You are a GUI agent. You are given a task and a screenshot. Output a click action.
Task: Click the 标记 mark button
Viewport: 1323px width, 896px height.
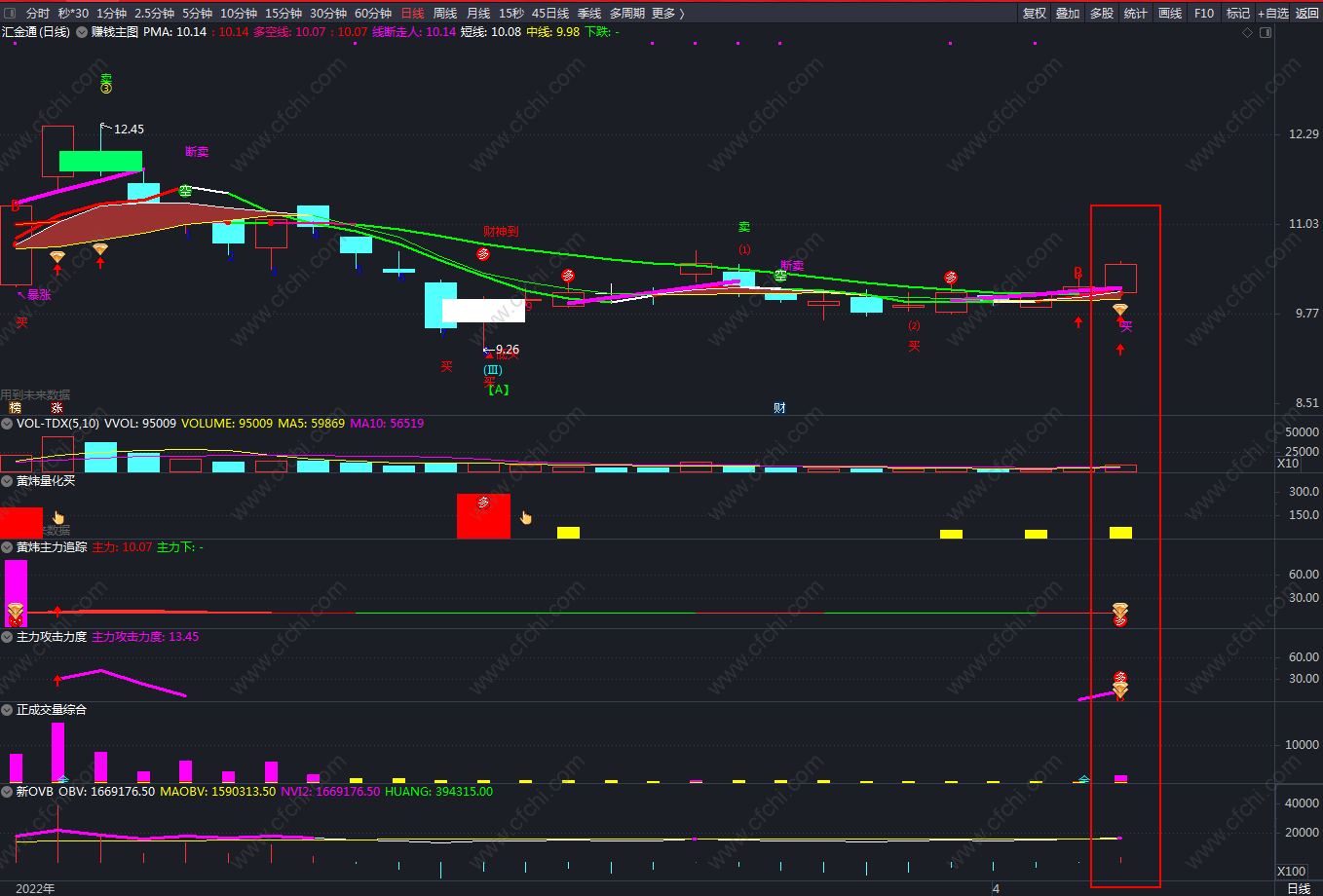click(1238, 13)
